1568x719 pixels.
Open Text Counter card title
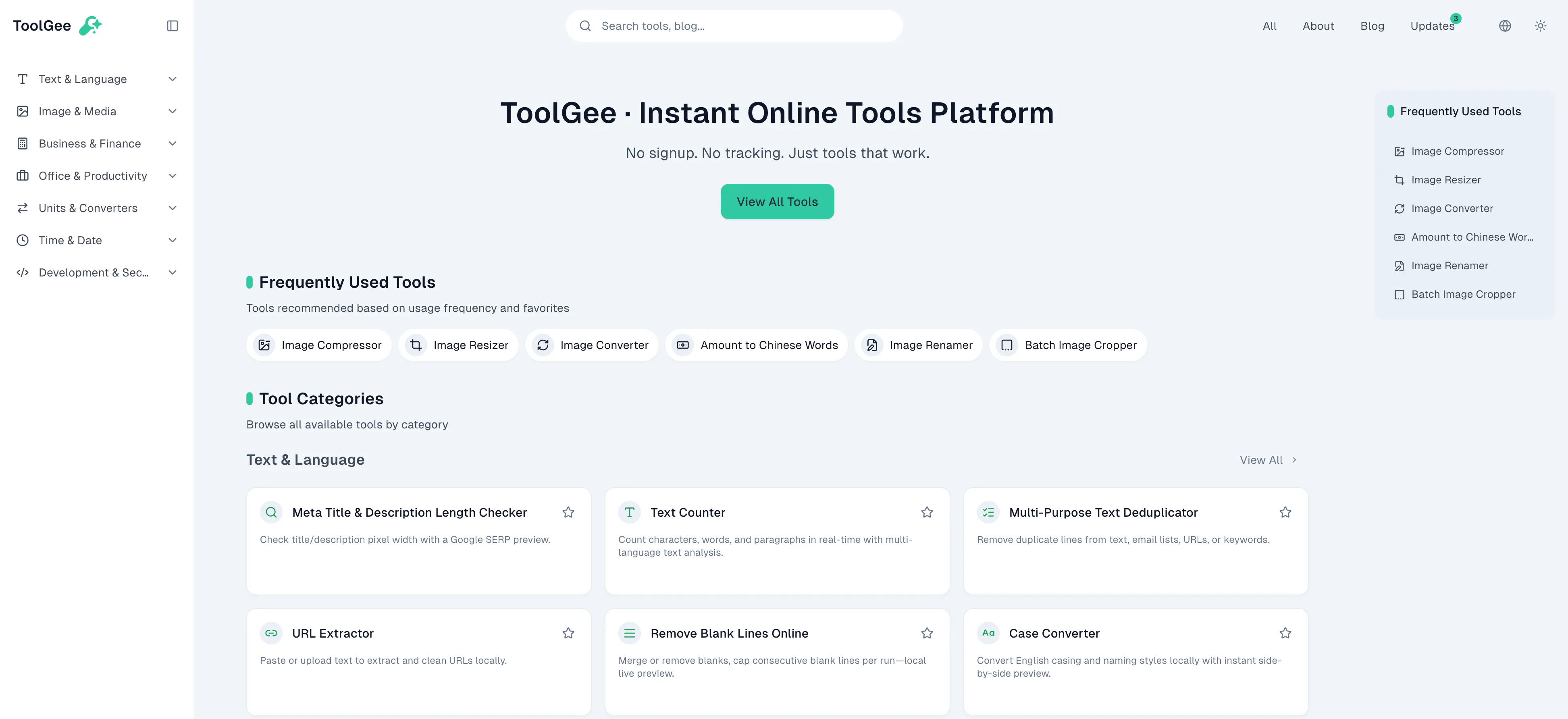[x=687, y=513]
